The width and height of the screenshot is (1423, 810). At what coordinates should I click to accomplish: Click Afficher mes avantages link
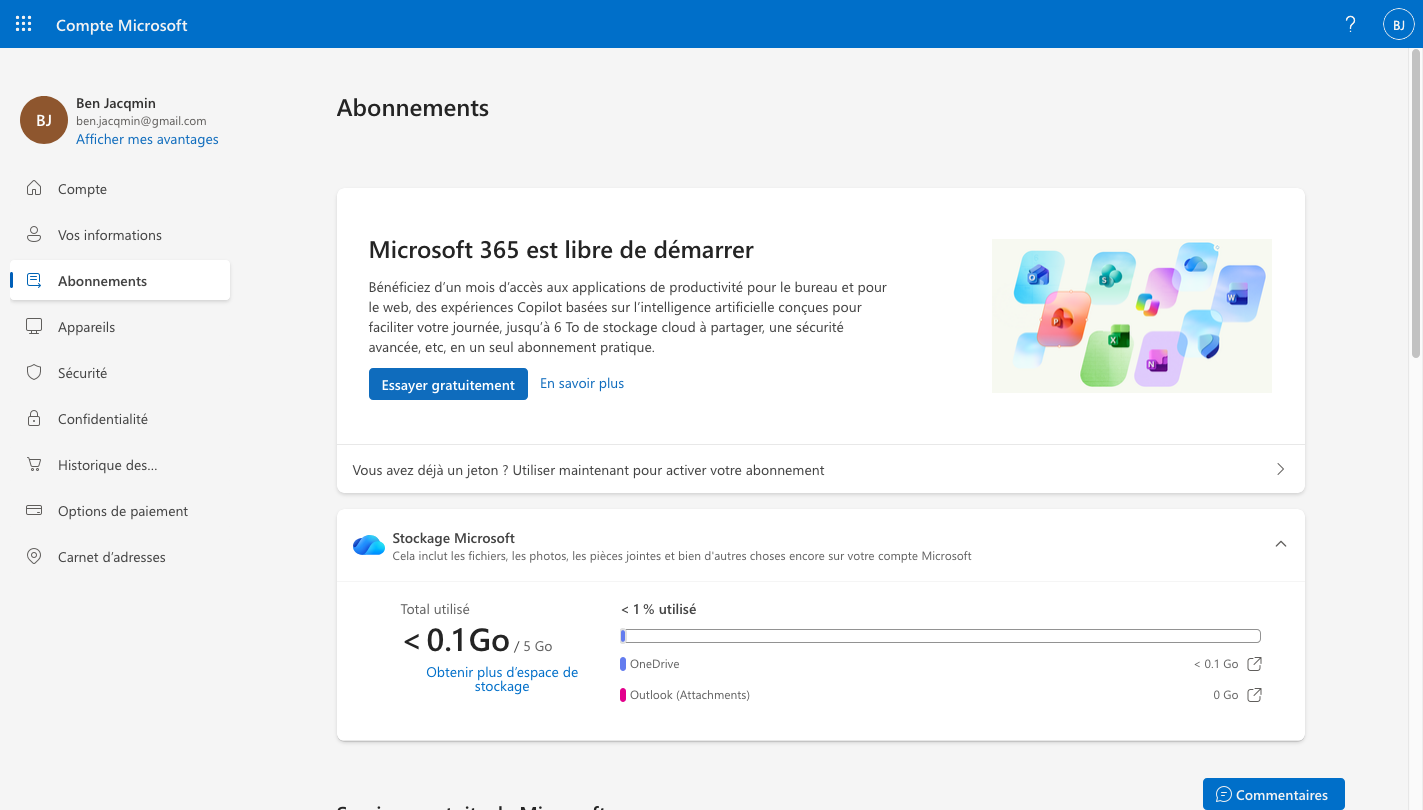click(147, 139)
